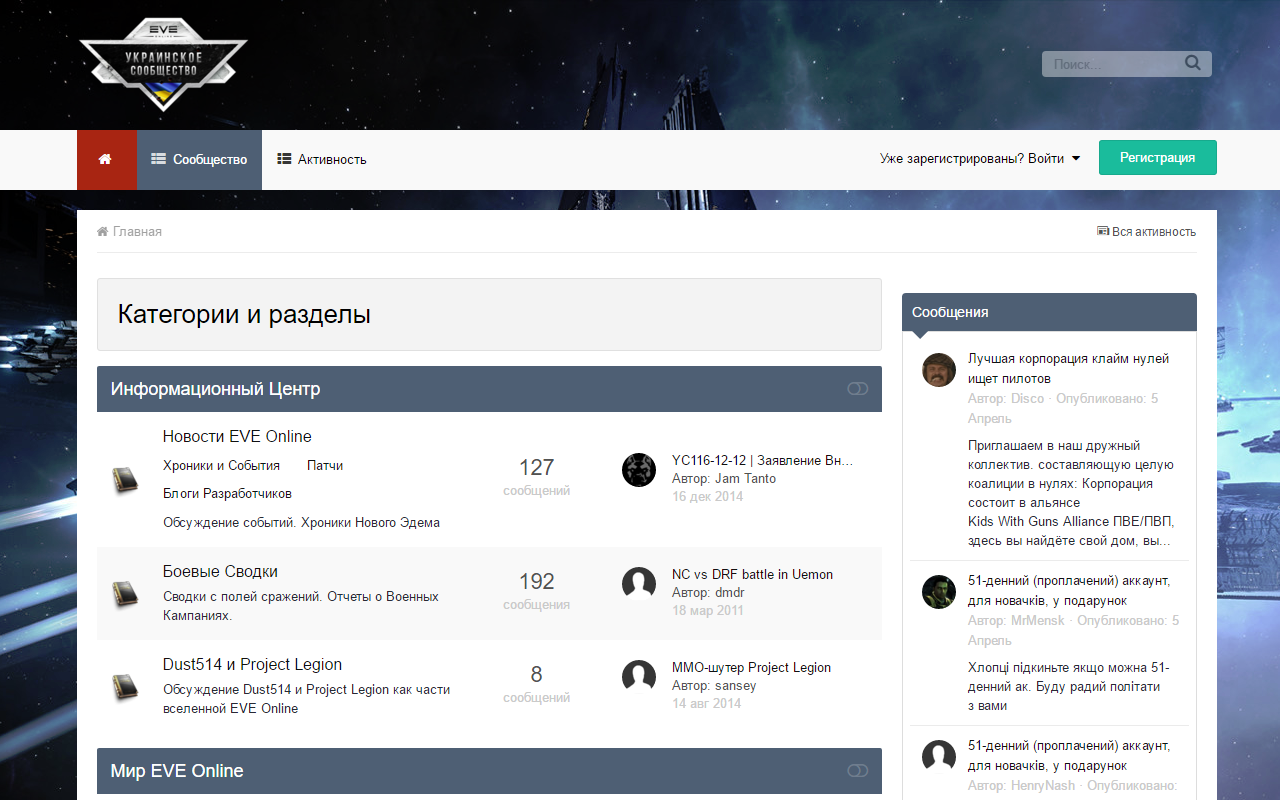Viewport: 1280px width, 800px height.
Task: Click the Категории и разделы heading
Action: 244,314
